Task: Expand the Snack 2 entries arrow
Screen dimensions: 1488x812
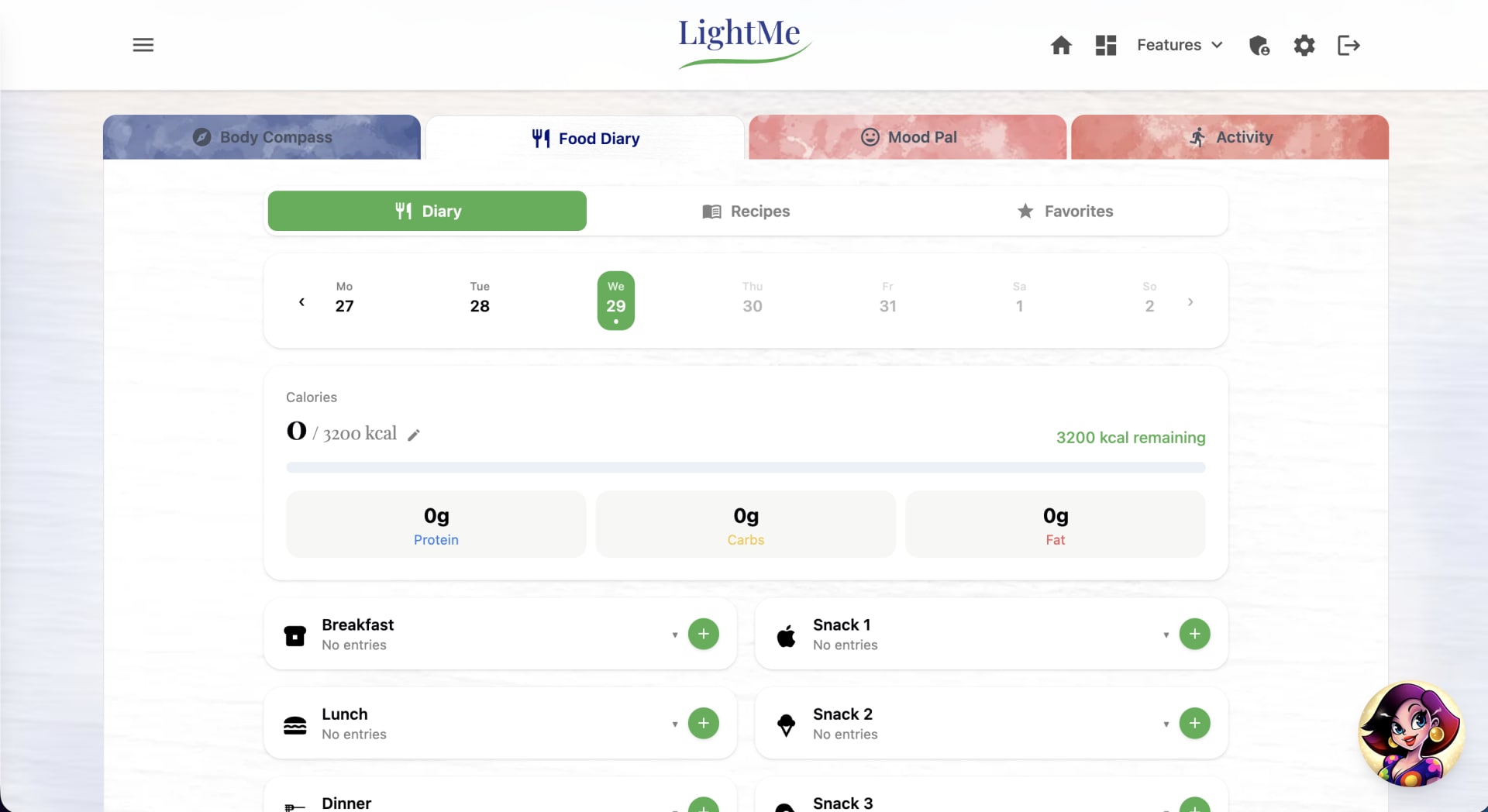Action: click(x=1166, y=724)
